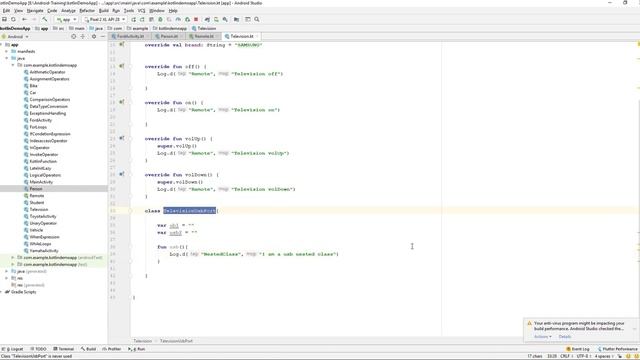Click the collapse-all icon in project header
The height and width of the screenshot is (360, 640).
tap(83, 36)
